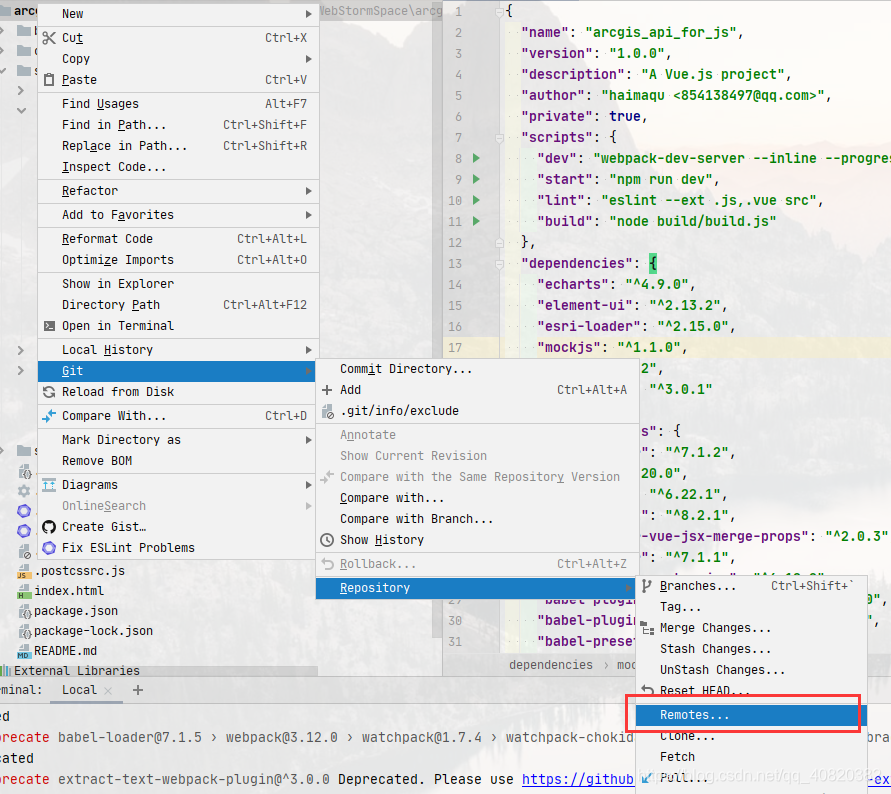Viewport: 891px width, 794px height.
Task: Collapse the dependencies block fold marker
Action: click(499, 264)
